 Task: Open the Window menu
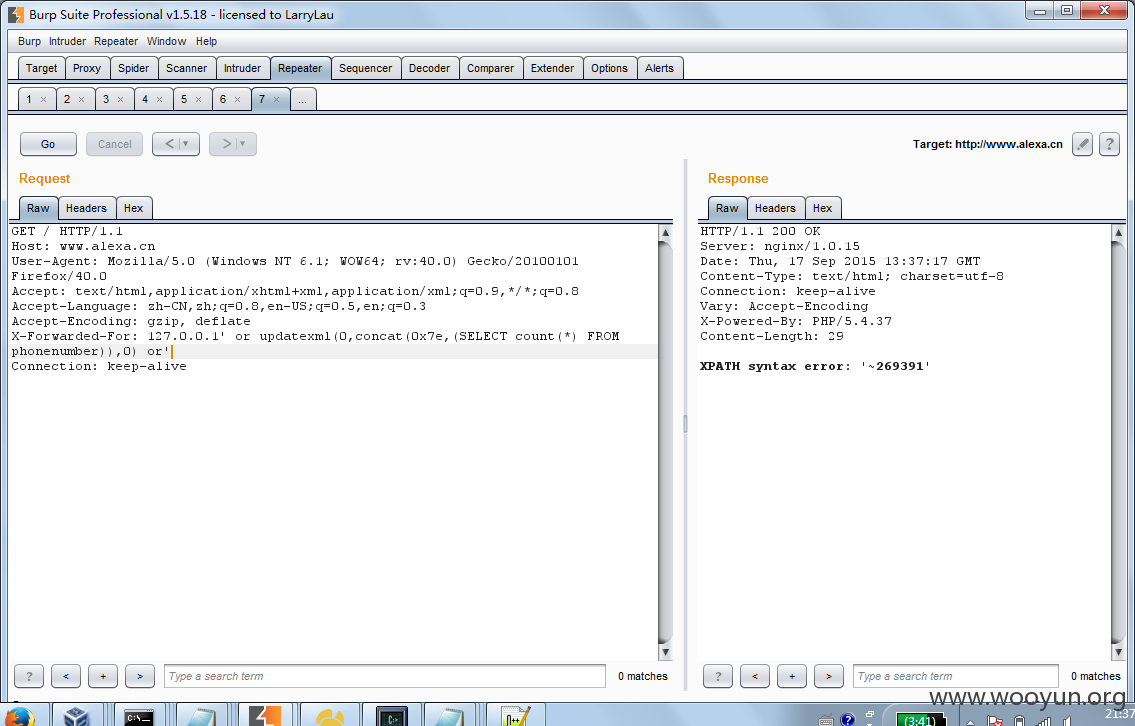coord(166,41)
